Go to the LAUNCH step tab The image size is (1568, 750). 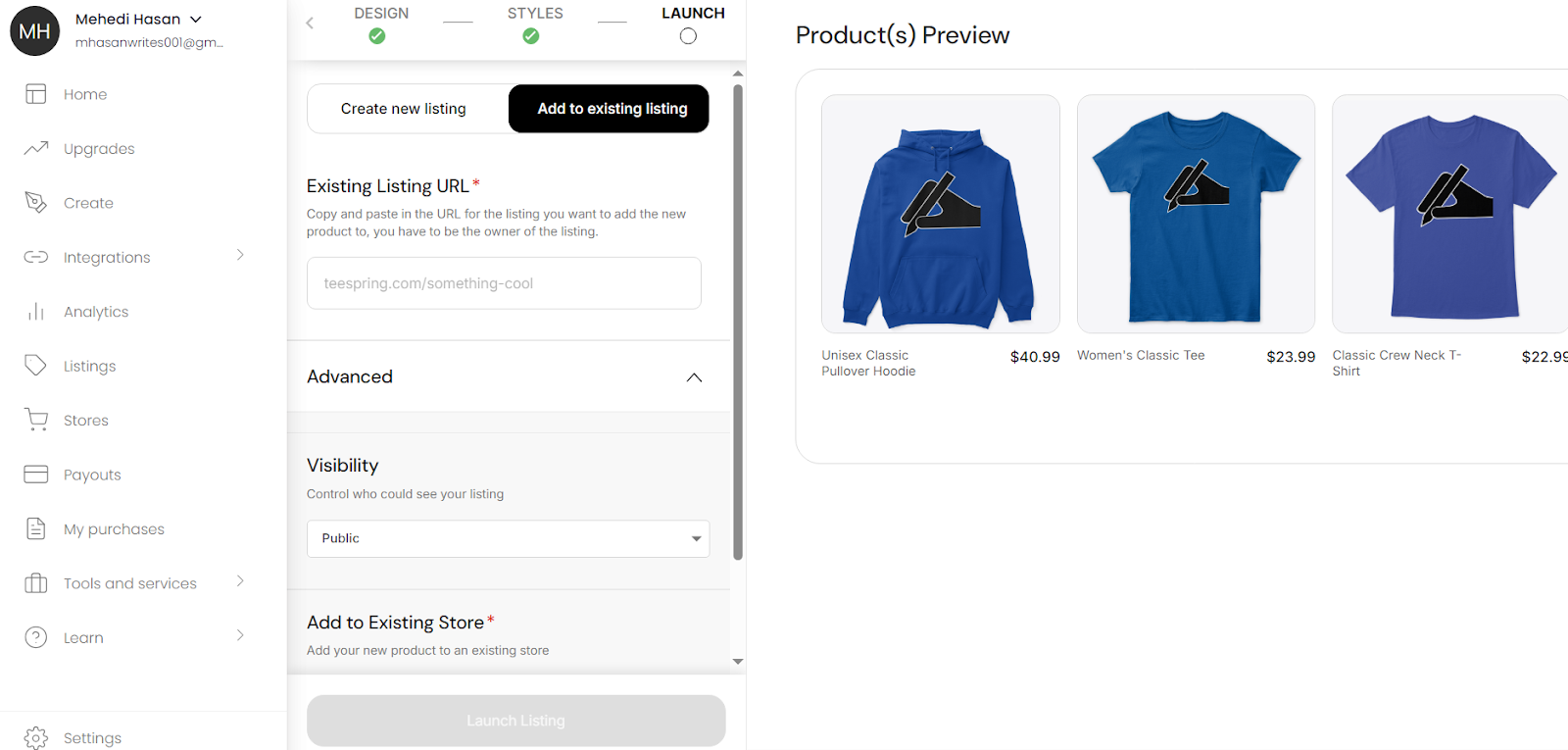(x=693, y=14)
